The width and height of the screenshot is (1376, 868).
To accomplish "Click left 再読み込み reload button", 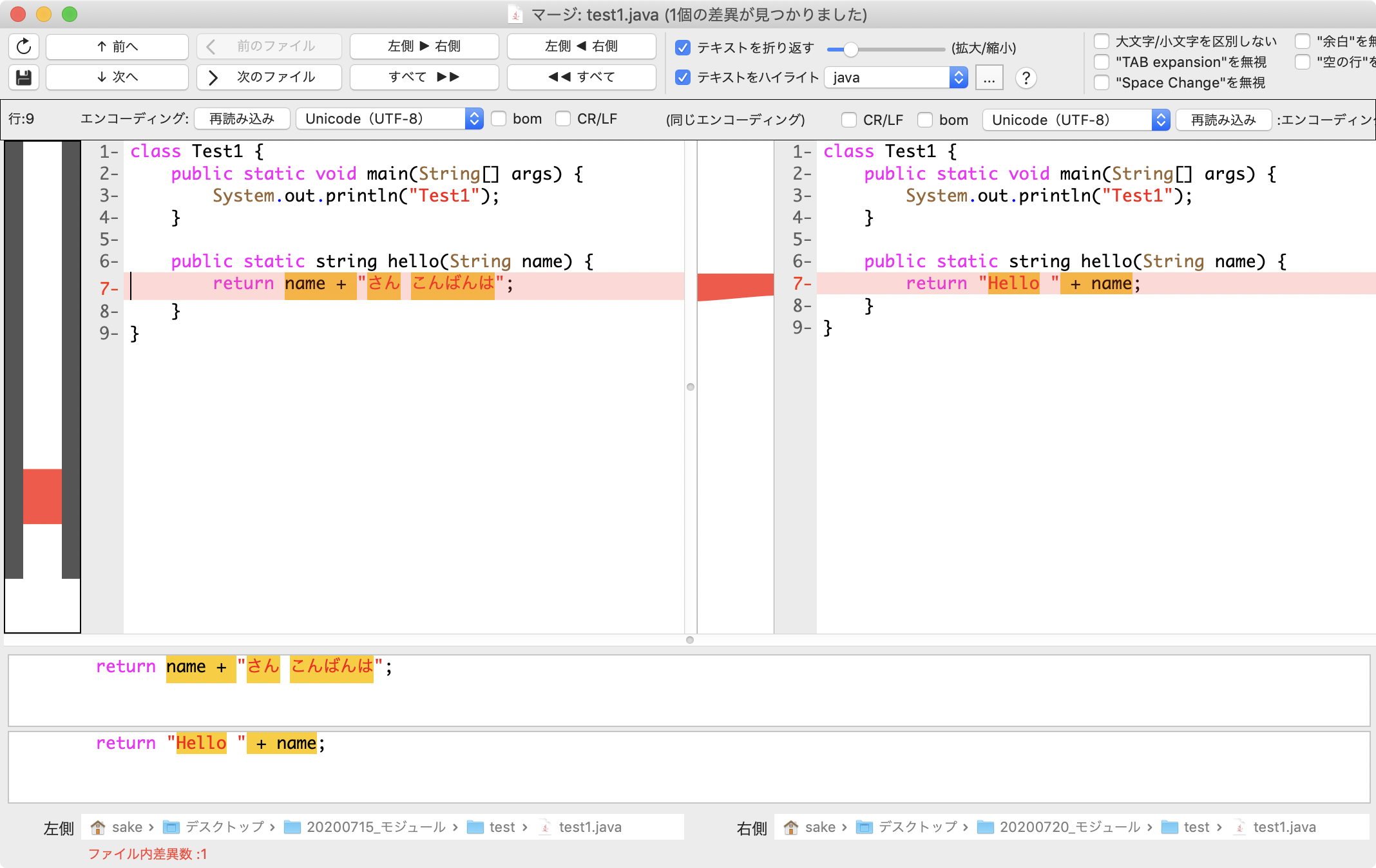I will pyautogui.click(x=242, y=118).
